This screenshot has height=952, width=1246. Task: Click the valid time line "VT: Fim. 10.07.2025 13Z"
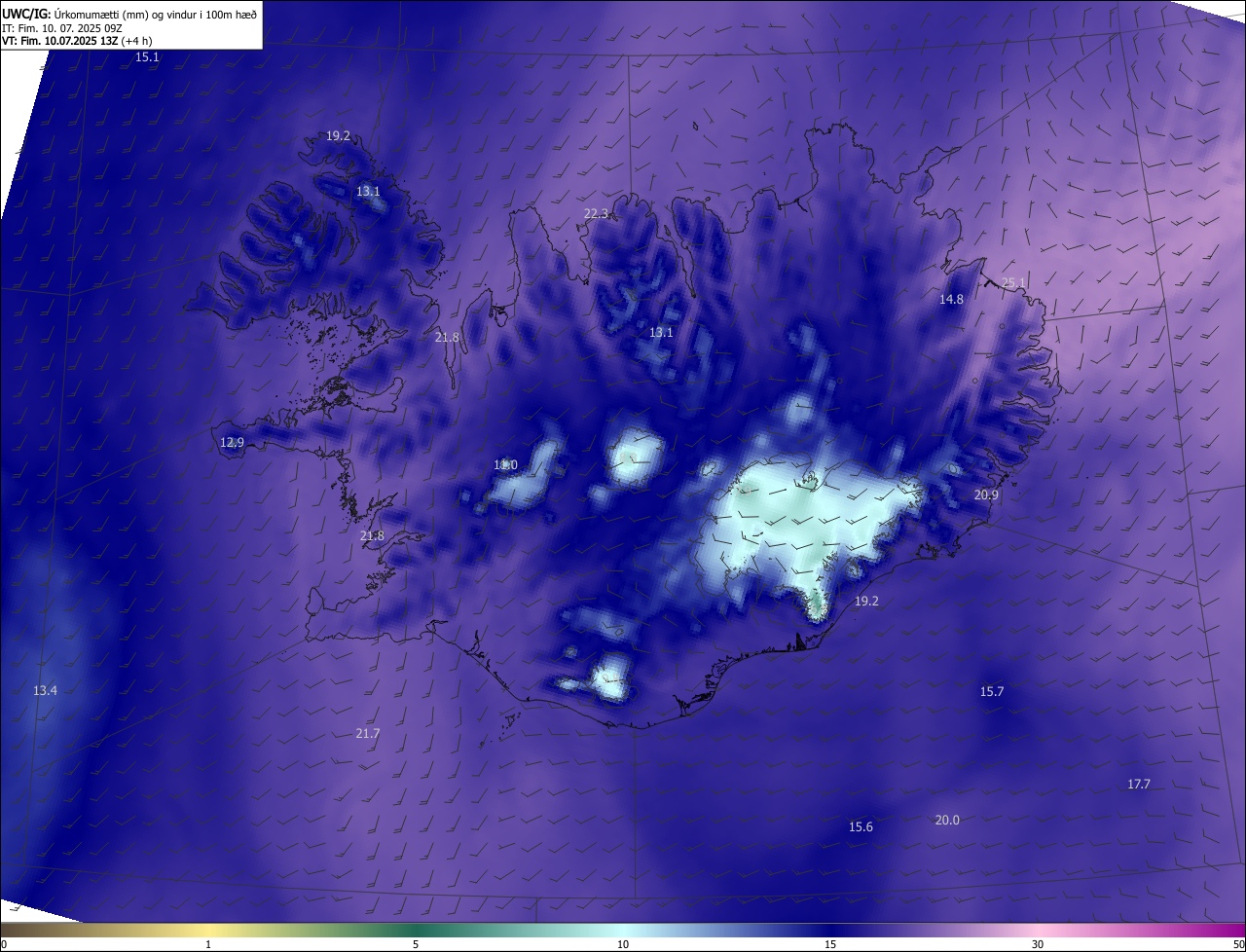pos(60,41)
